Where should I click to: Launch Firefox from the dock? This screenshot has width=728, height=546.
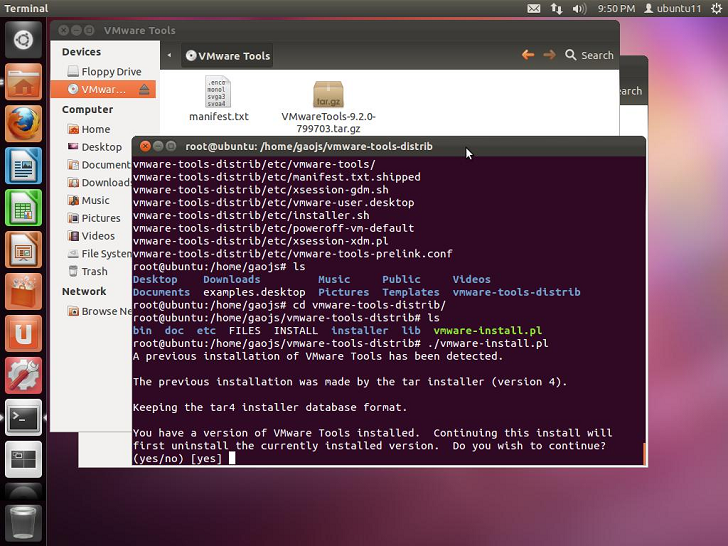tap(23, 124)
